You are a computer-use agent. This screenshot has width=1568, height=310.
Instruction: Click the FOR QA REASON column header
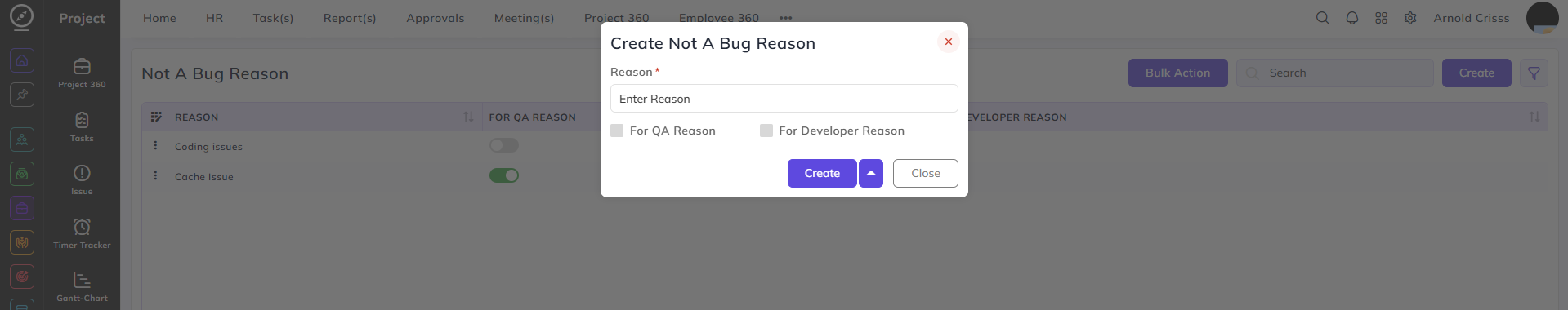532,117
